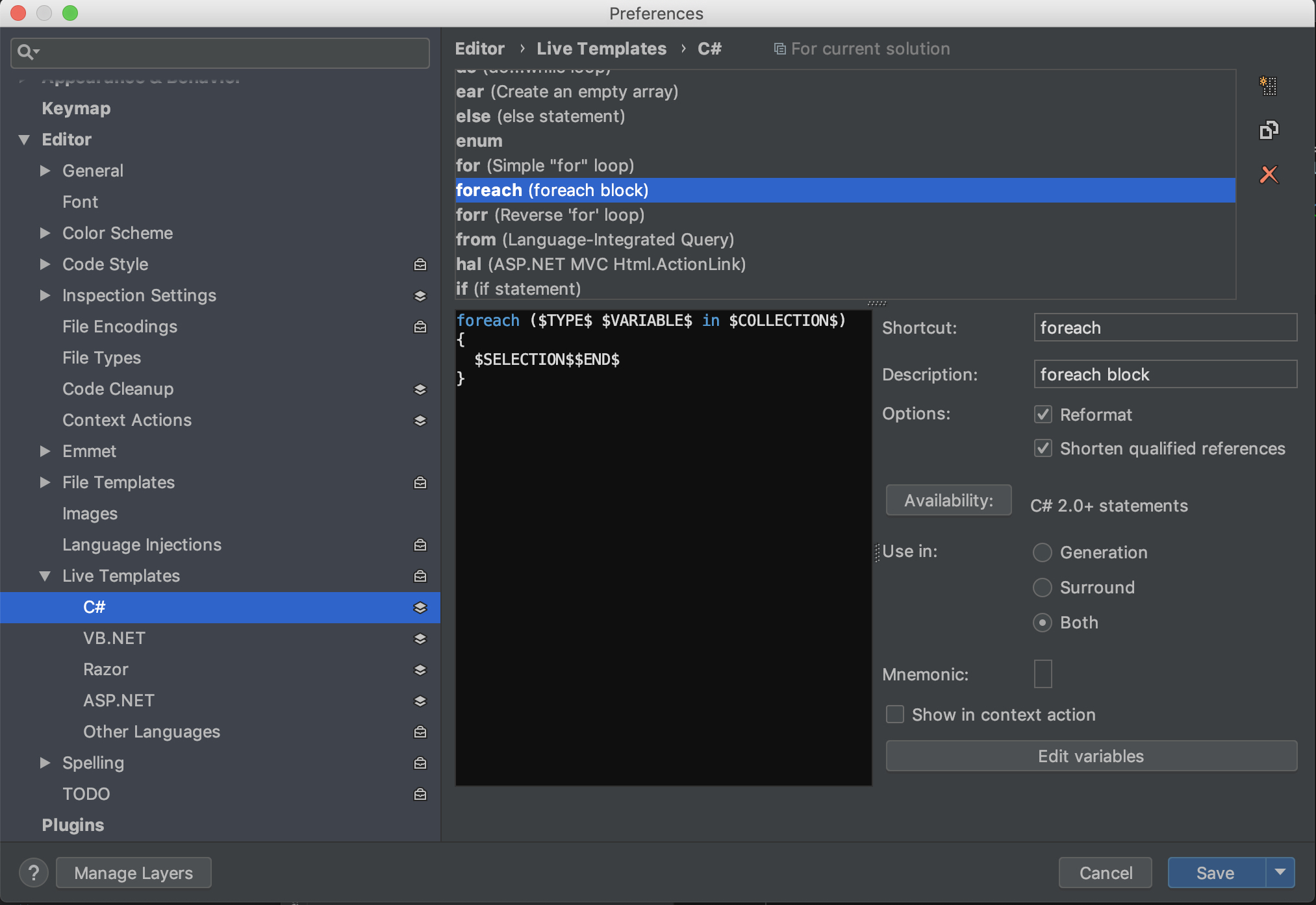
Task: Open the Keymap settings page
Action: pyautogui.click(x=76, y=108)
